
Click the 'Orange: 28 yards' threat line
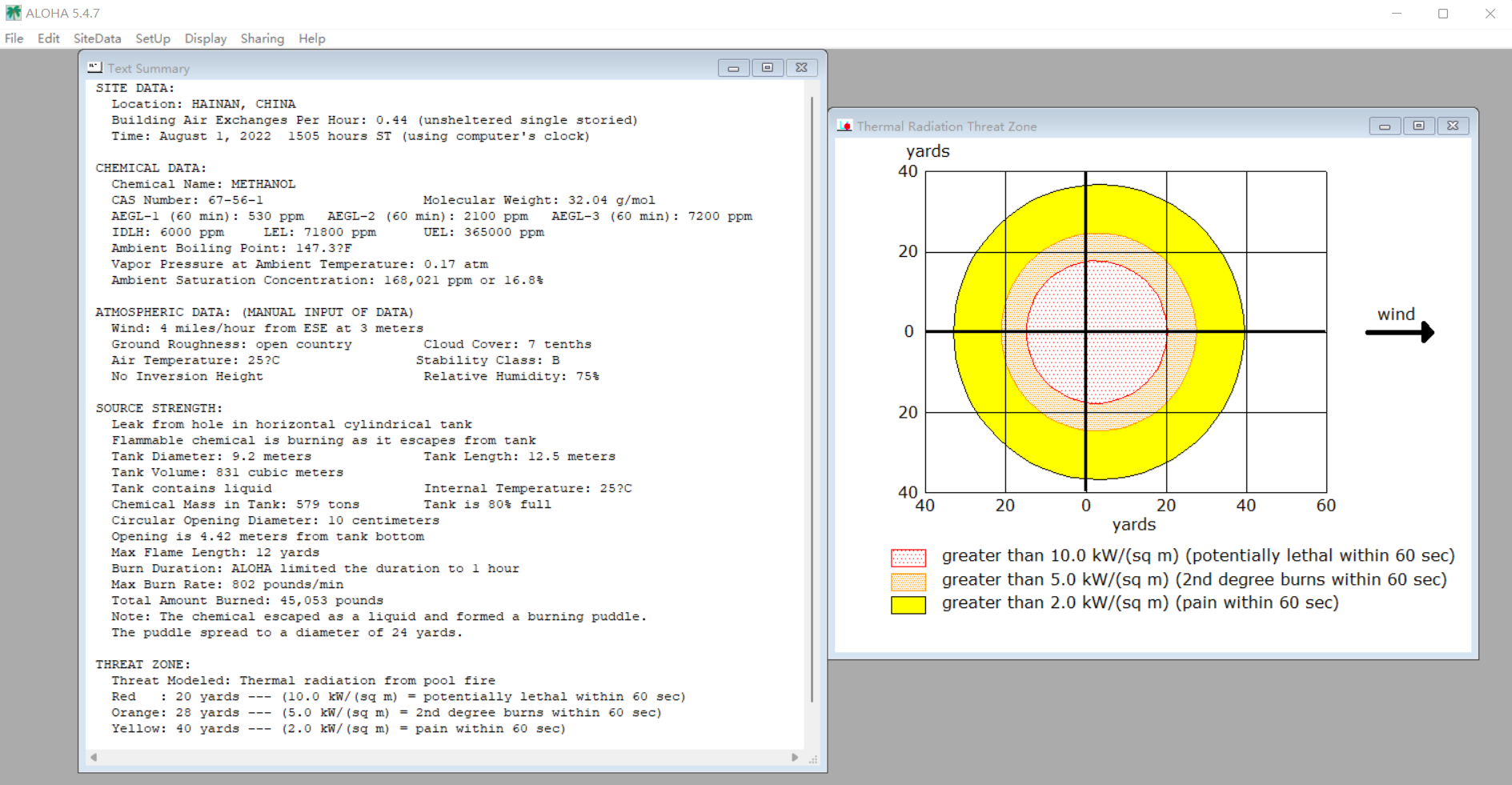387,712
